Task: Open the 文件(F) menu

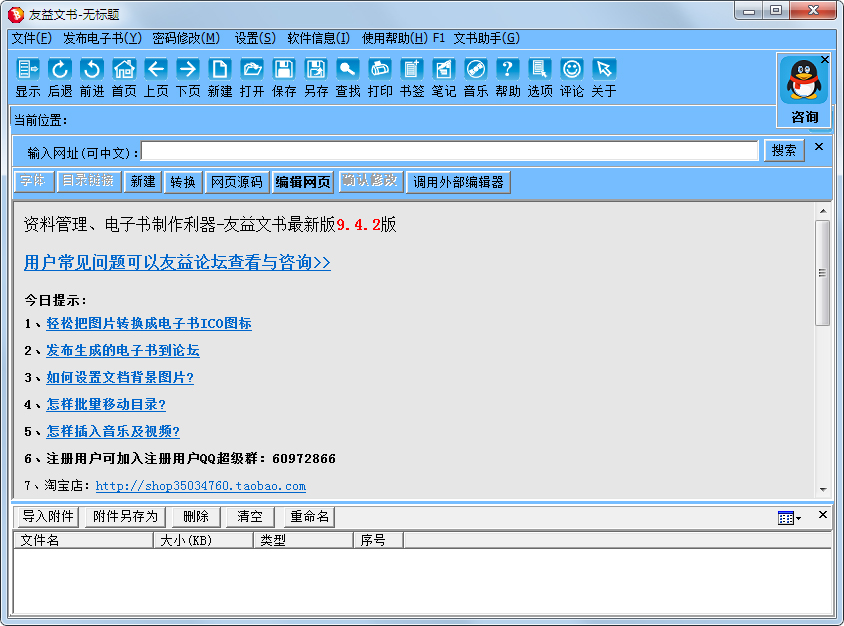Action: click(x=32, y=38)
